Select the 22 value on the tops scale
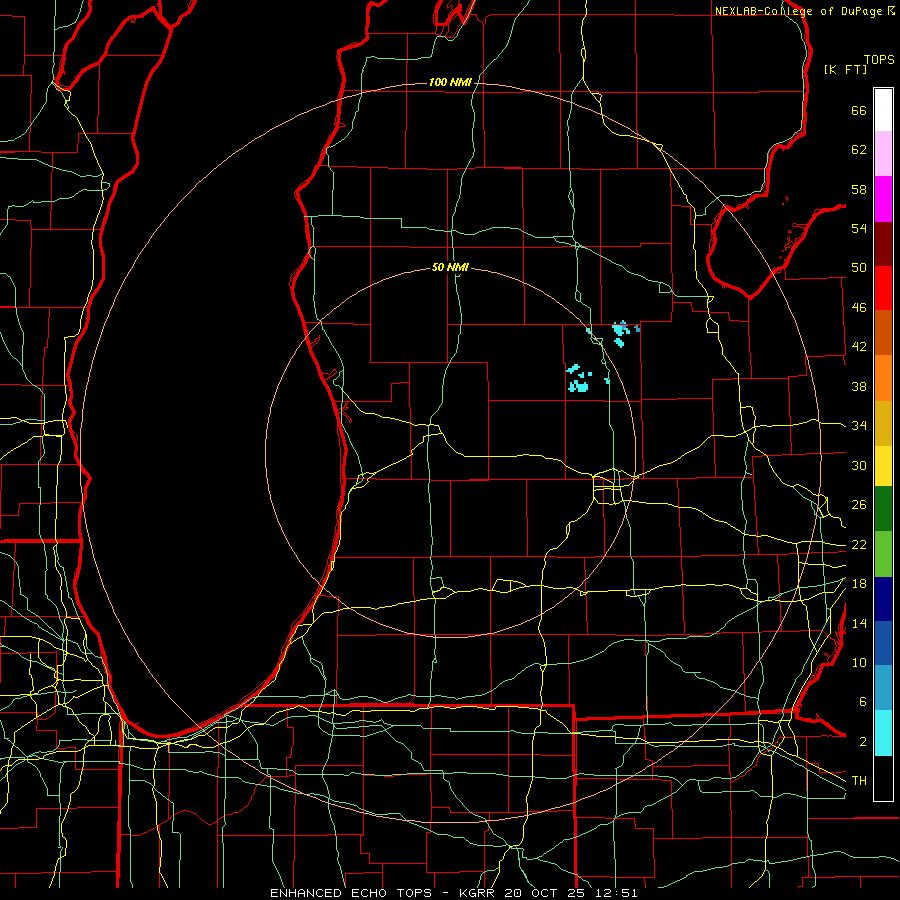The height and width of the screenshot is (900, 900). [859, 544]
